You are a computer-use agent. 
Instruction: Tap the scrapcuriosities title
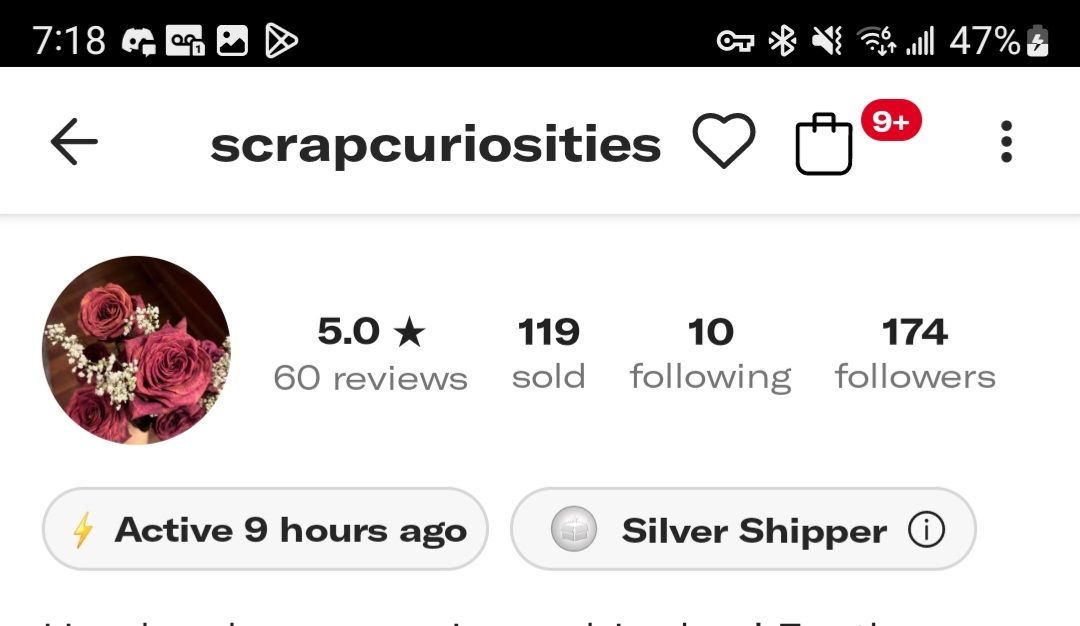pyautogui.click(x=435, y=145)
